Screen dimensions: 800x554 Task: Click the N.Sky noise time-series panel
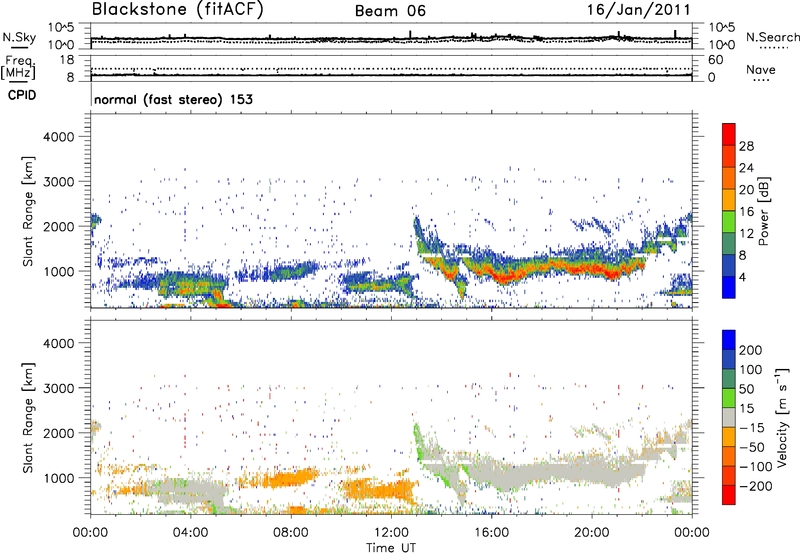(391, 36)
